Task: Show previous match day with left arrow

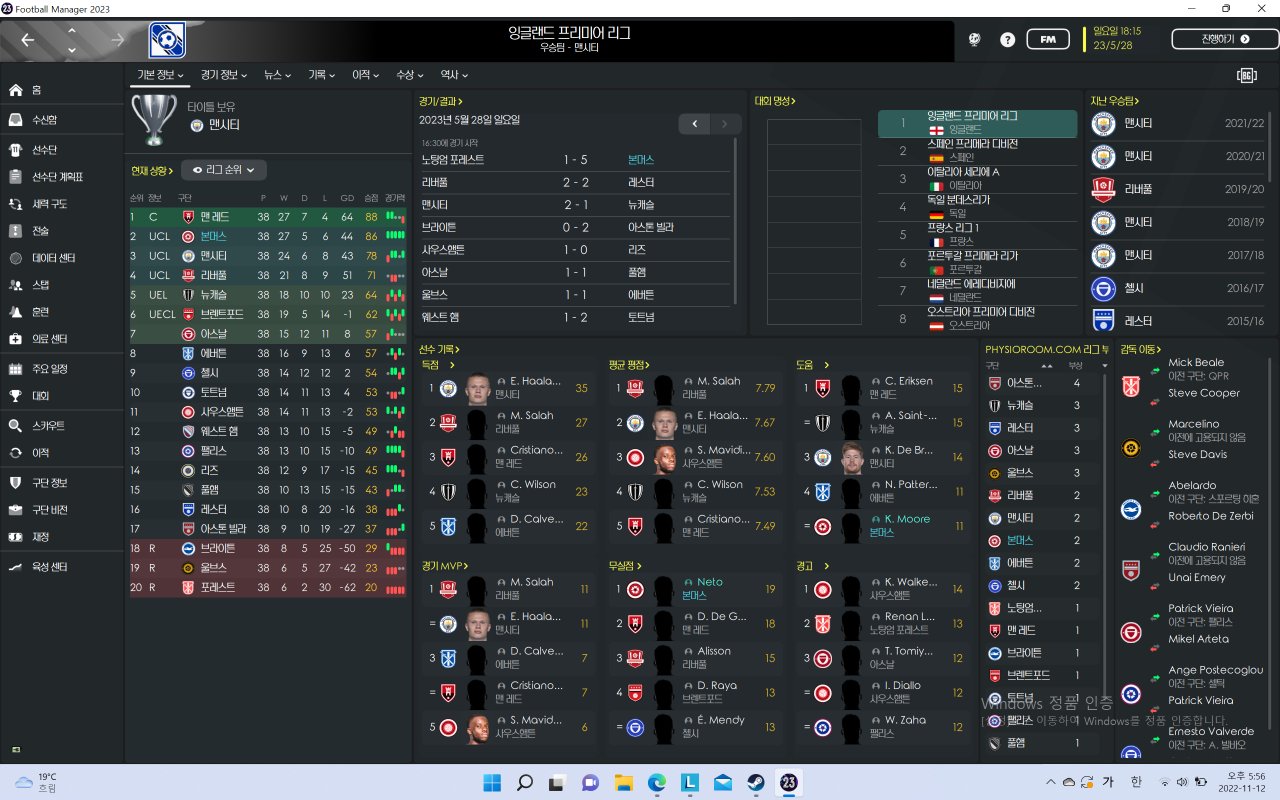Action: [x=694, y=124]
